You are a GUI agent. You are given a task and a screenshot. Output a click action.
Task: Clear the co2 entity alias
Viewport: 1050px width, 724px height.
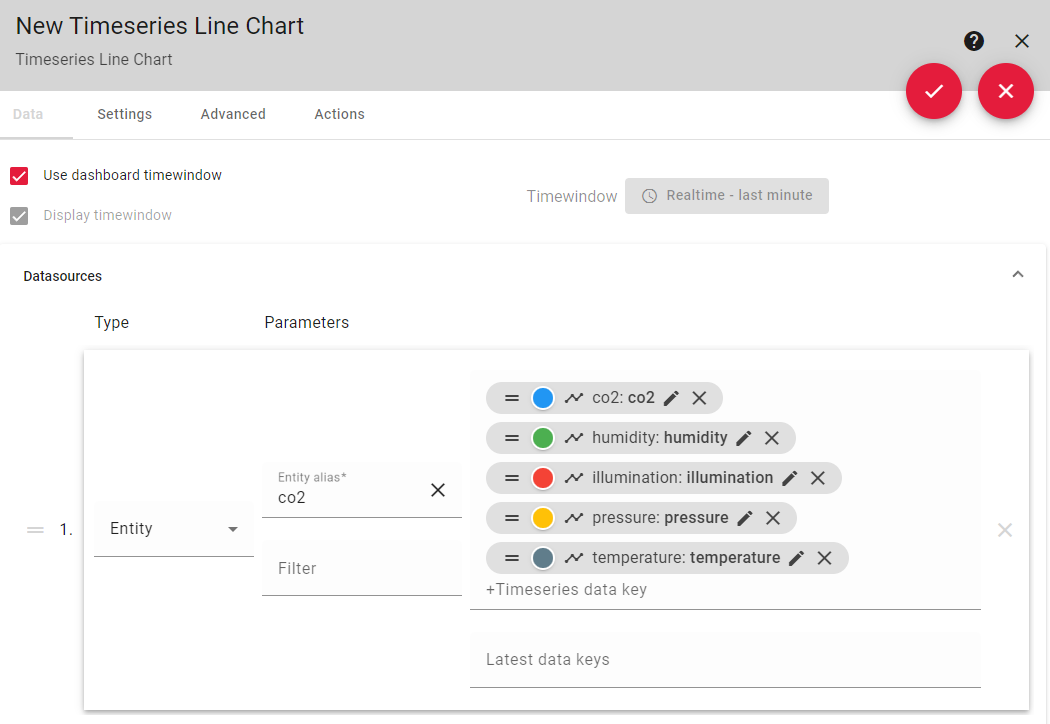438,490
